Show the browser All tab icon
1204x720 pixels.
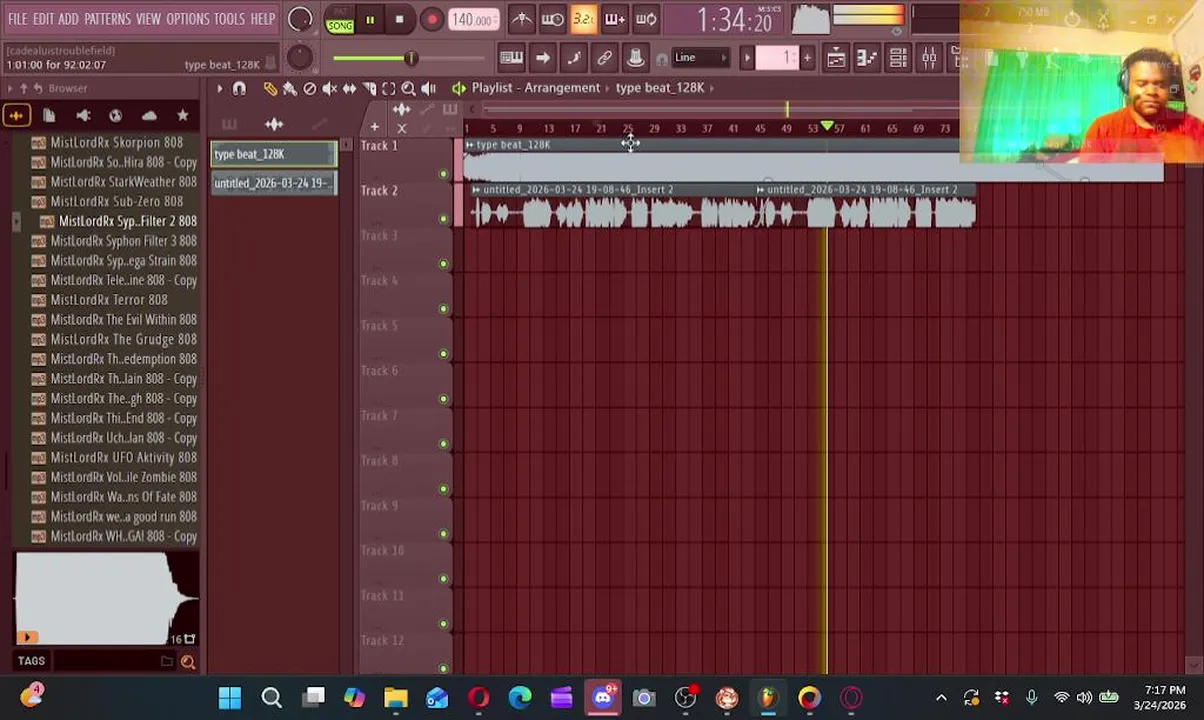[16, 116]
